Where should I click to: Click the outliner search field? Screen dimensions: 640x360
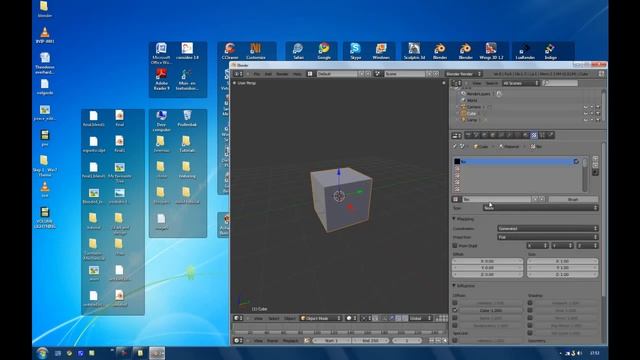click(560, 83)
